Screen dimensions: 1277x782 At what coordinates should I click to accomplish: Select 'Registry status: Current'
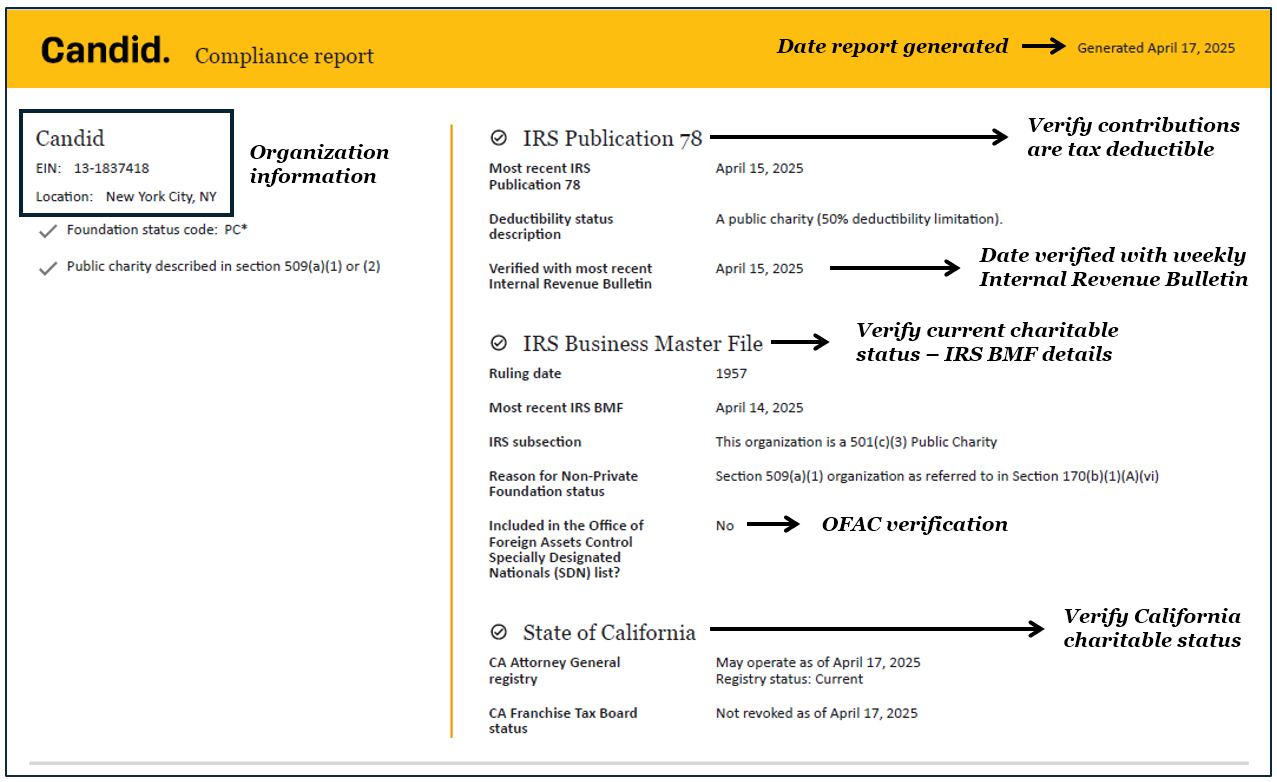[789, 679]
